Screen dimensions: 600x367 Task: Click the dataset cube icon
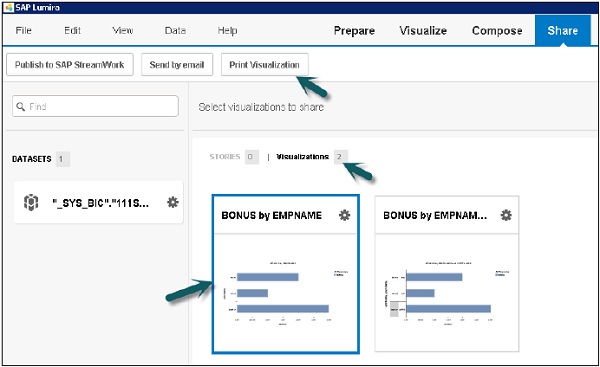click(31, 202)
